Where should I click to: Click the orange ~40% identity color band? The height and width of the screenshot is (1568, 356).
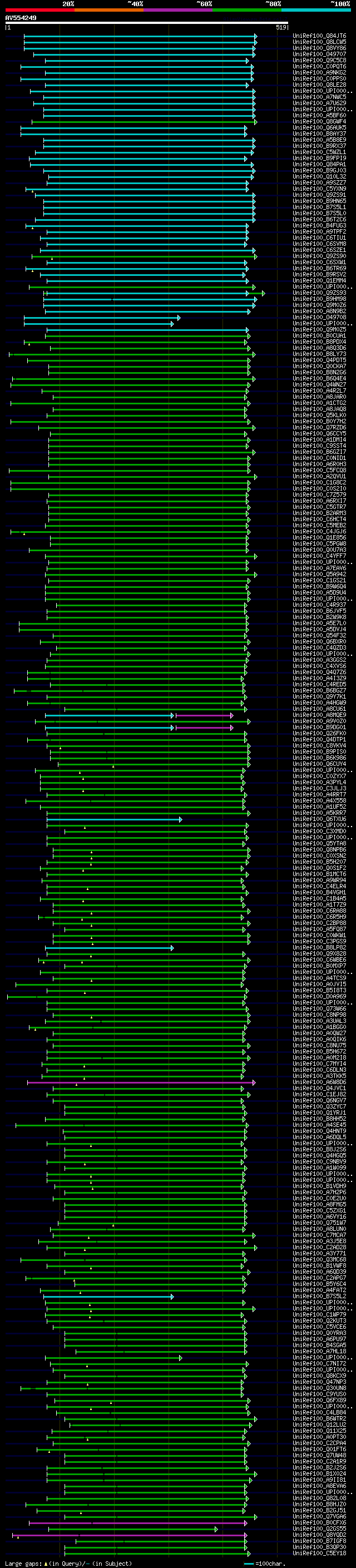(109, 10)
